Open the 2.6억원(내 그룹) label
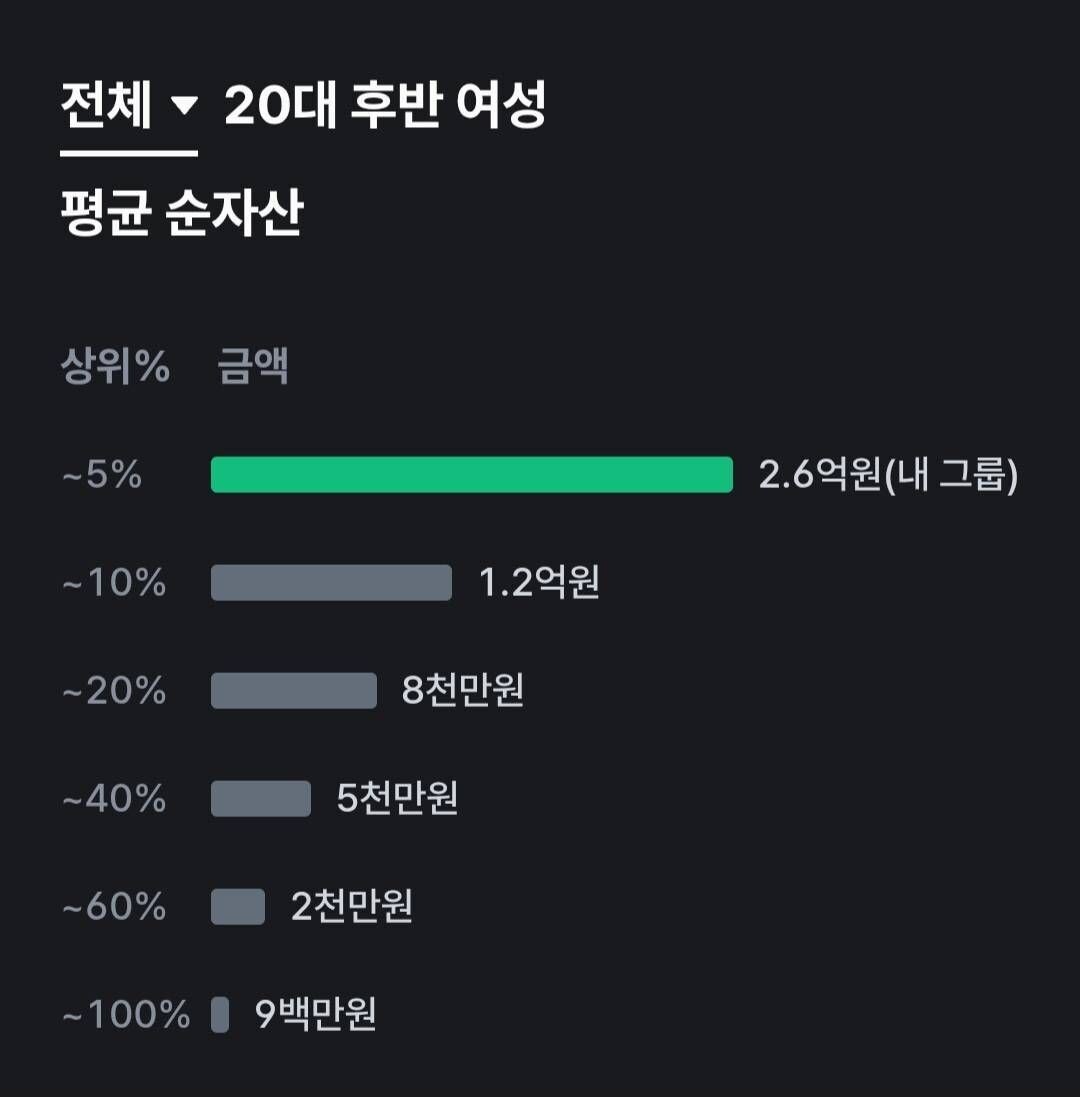 887,475
